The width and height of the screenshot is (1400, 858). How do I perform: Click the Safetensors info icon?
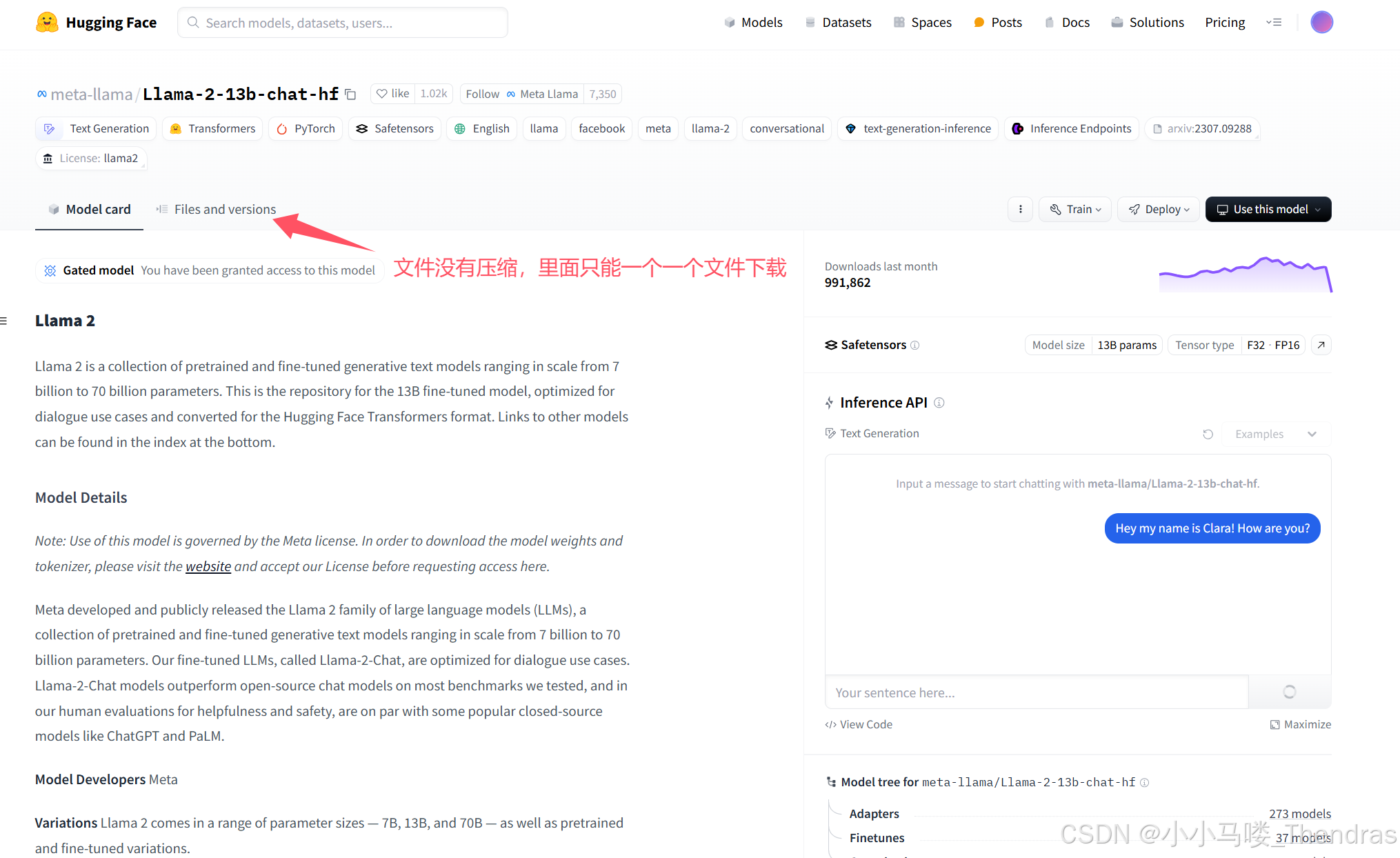[915, 345]
